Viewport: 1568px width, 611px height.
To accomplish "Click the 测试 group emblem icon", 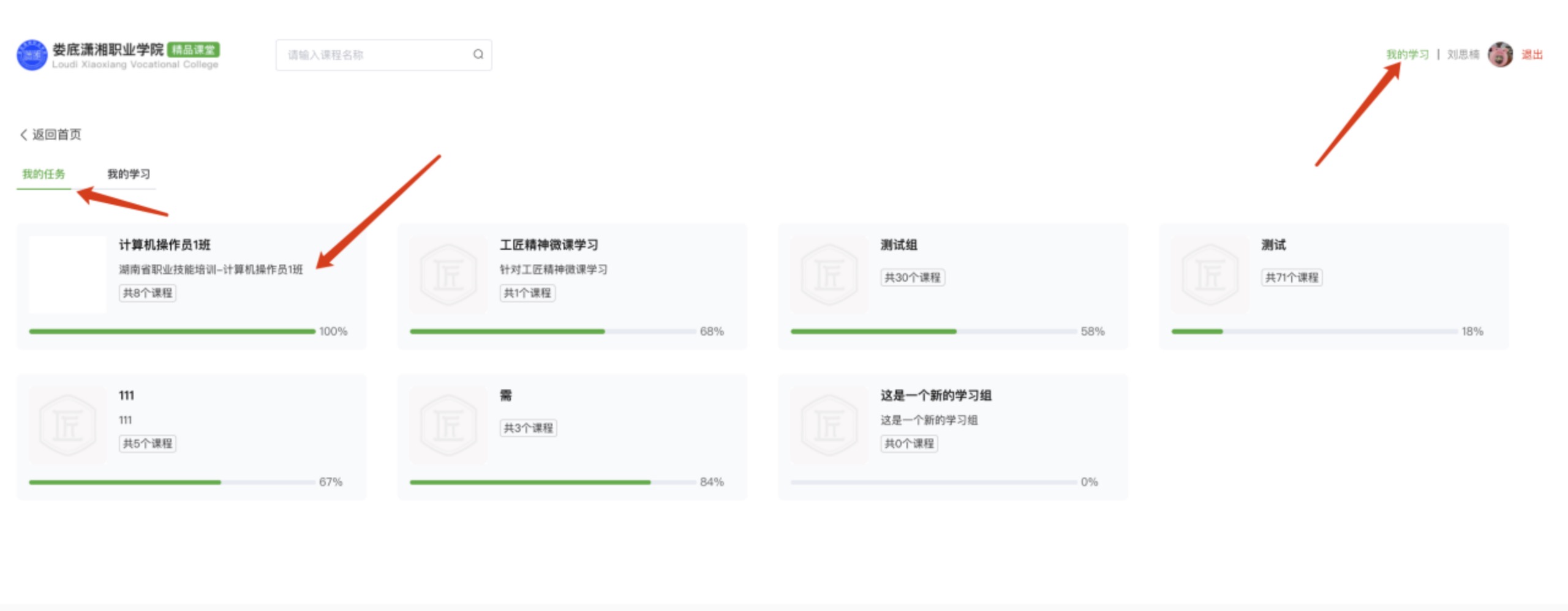I will [x=1210, y=274].
